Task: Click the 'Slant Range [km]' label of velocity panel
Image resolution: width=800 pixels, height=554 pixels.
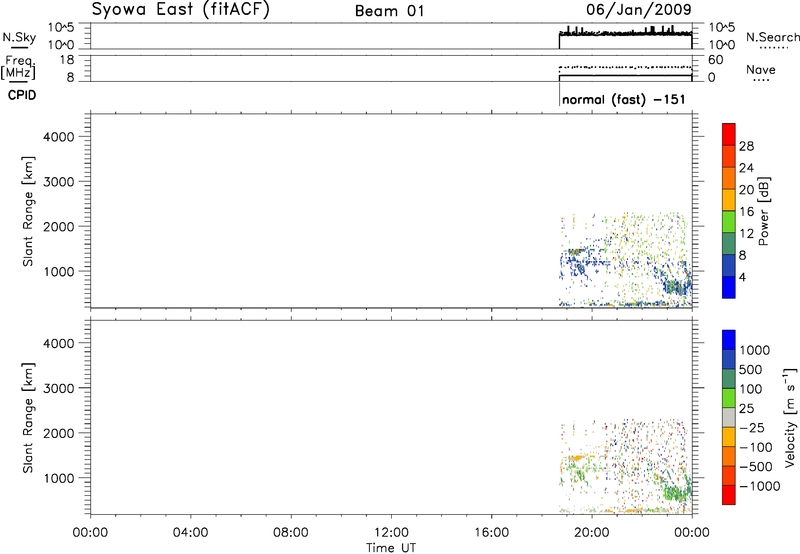Action: tap(28, 418)
